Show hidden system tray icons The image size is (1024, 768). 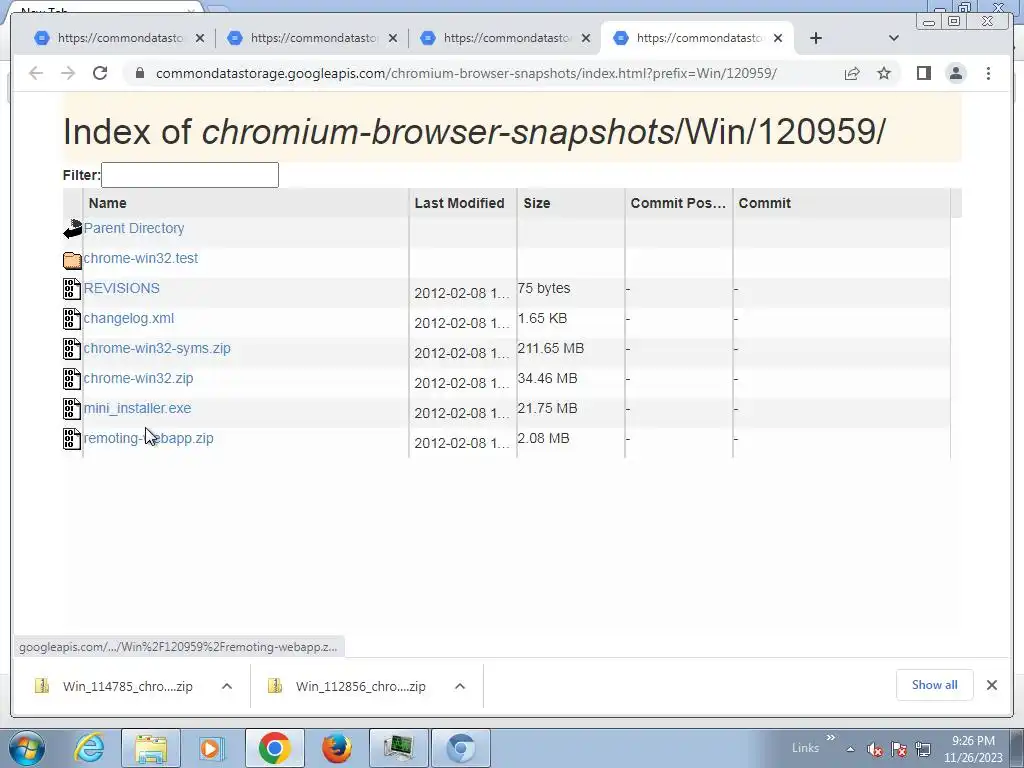tap(850, 749)
